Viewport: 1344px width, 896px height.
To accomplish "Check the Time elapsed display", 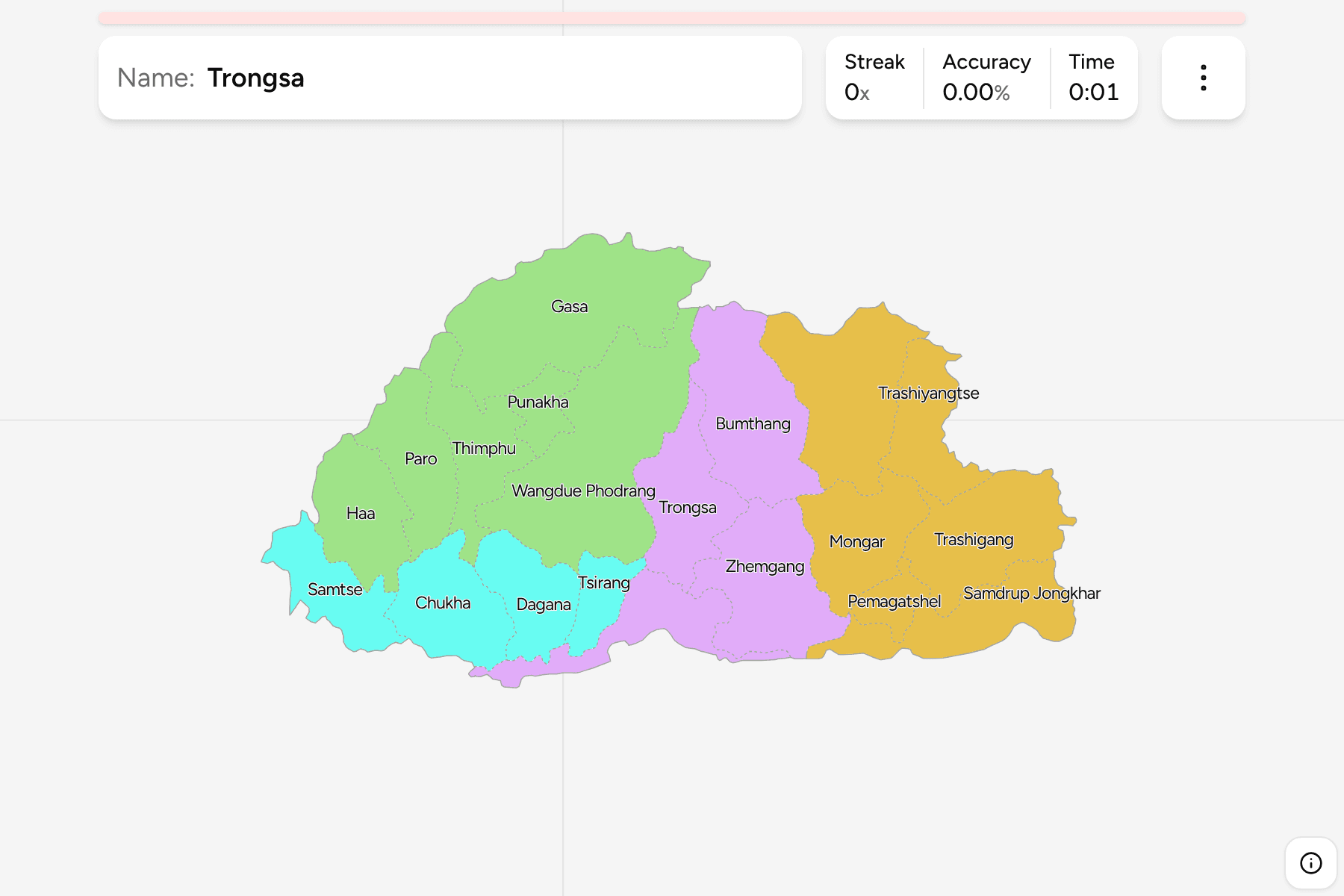I will point(1093,78).
